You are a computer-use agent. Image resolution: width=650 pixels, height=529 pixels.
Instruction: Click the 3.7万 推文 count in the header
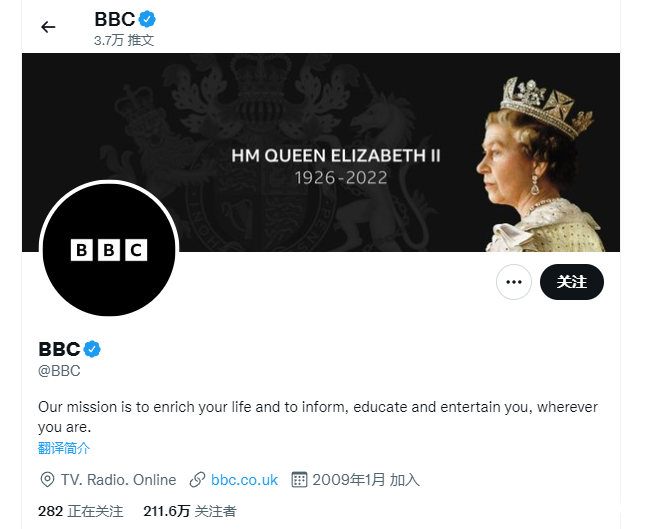point(124,41)
